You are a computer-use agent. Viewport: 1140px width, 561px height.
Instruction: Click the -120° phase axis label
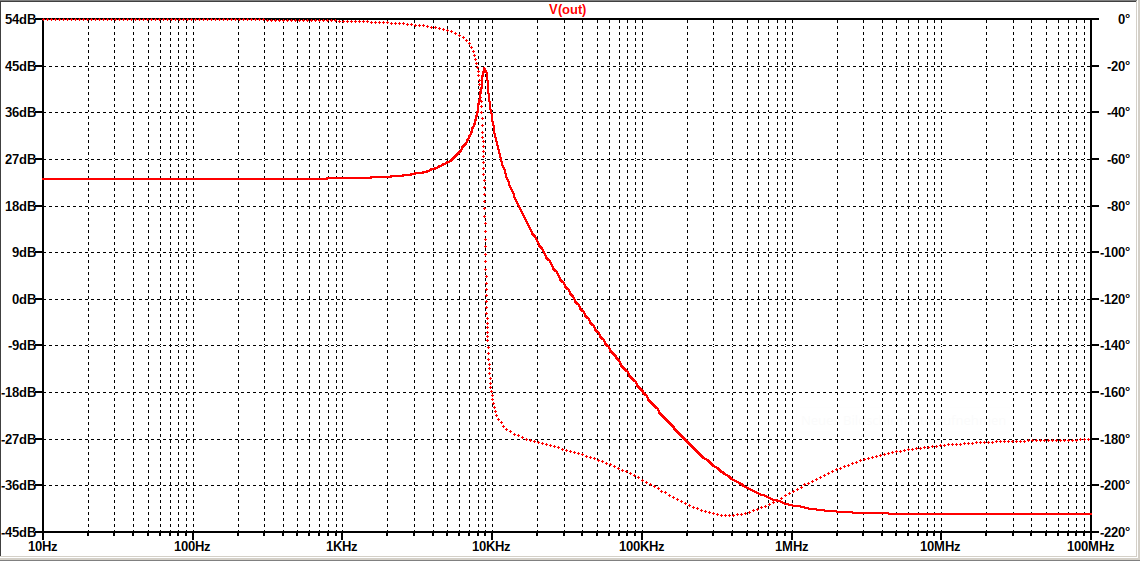tap(1117, 299)
